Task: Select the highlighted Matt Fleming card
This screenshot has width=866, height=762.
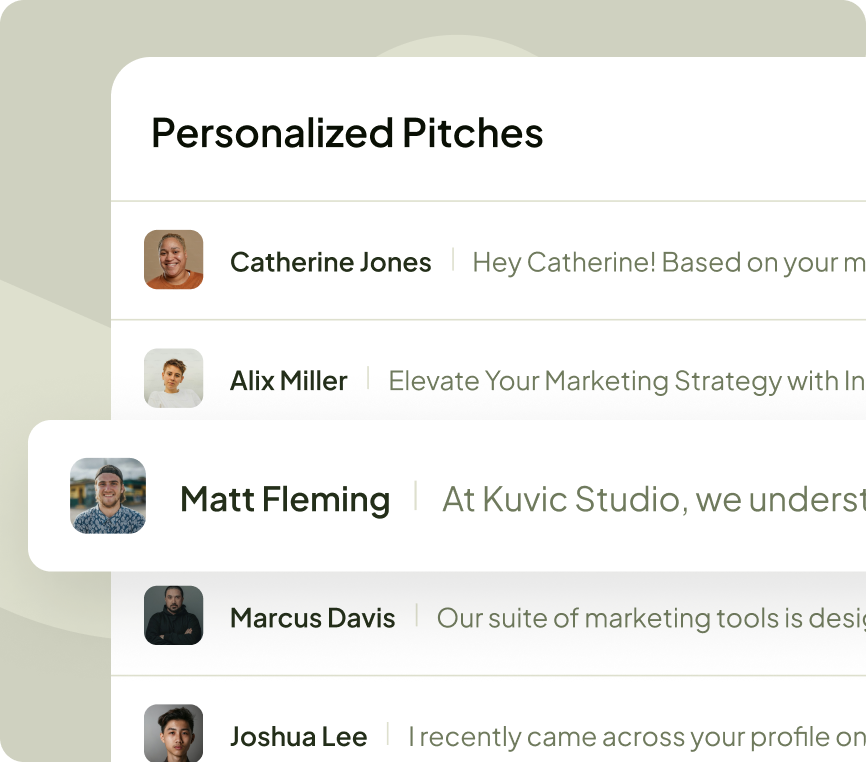Action: [x=447, y=496]
